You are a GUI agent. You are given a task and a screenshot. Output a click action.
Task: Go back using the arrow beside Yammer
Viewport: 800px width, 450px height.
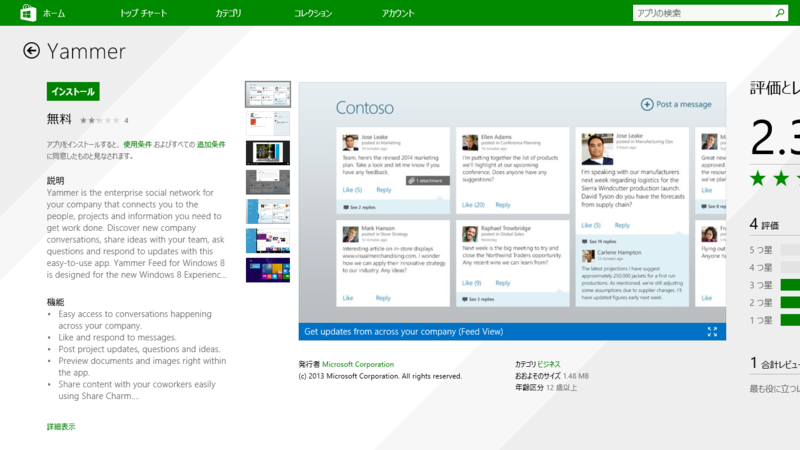coord(31,51)
